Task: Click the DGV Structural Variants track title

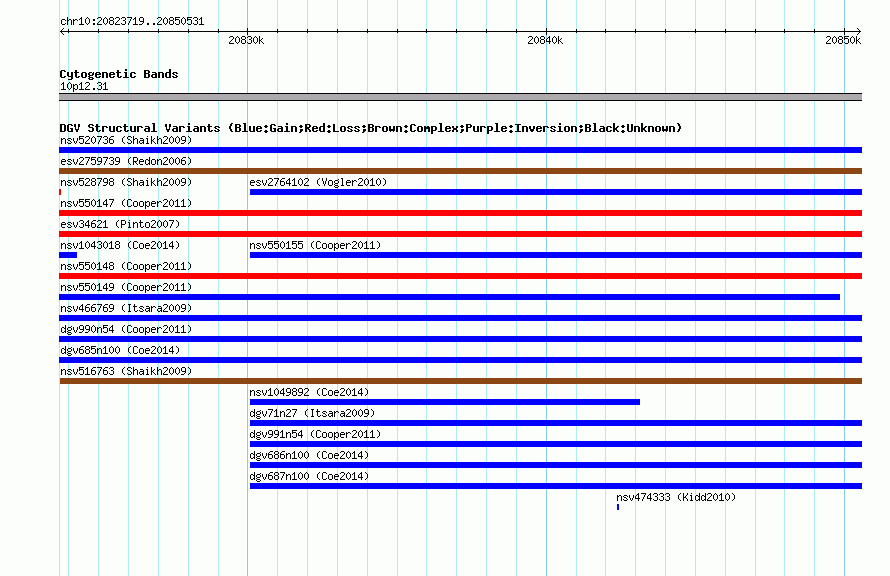Action: pos(371,128)
